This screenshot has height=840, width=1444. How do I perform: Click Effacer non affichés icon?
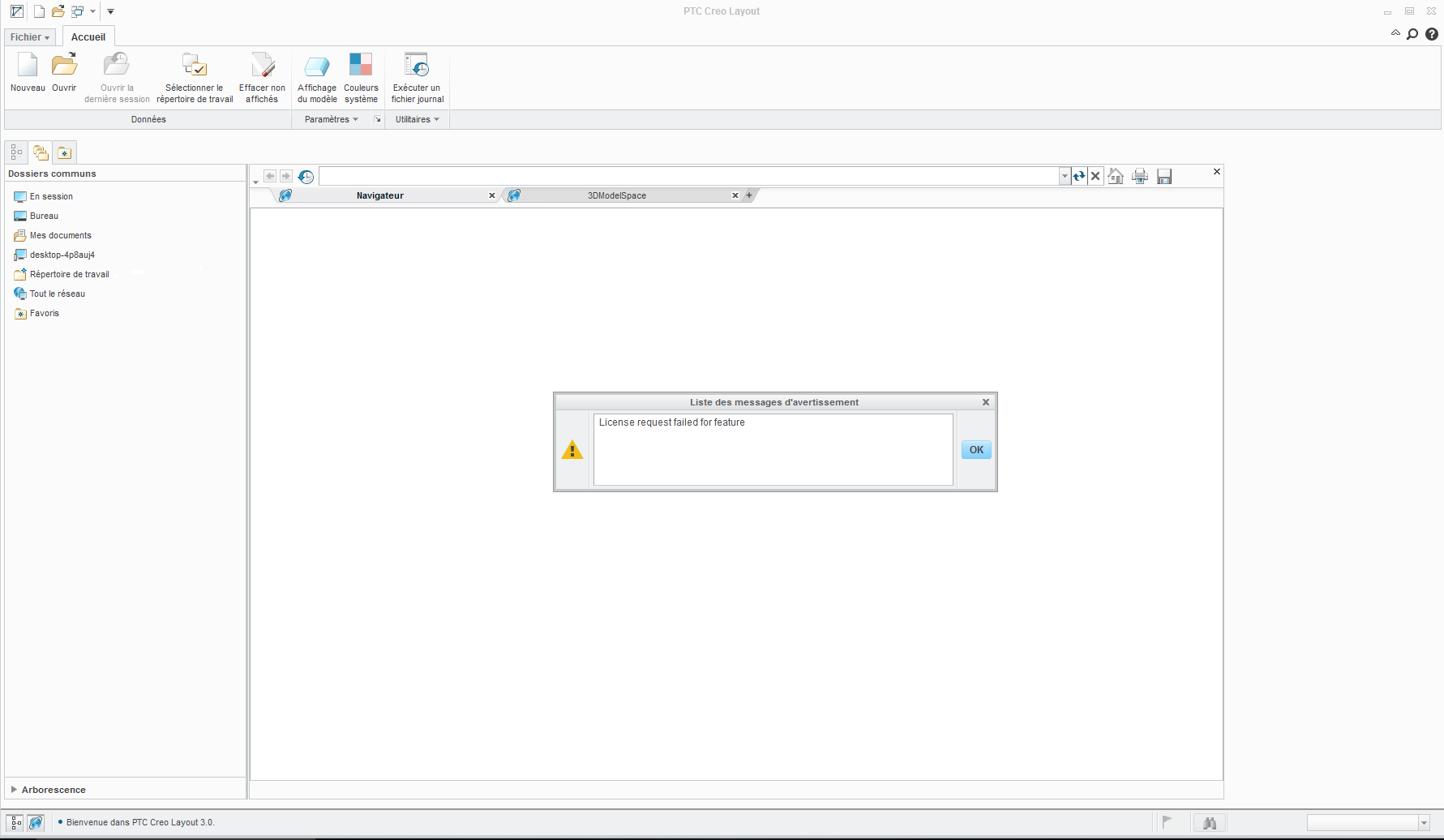pyautogui.click(x=262, y=65)
